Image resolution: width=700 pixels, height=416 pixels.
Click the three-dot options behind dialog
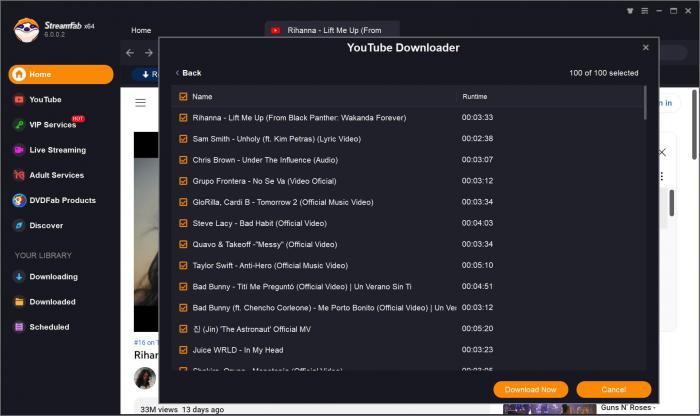(x=662, y=176)
